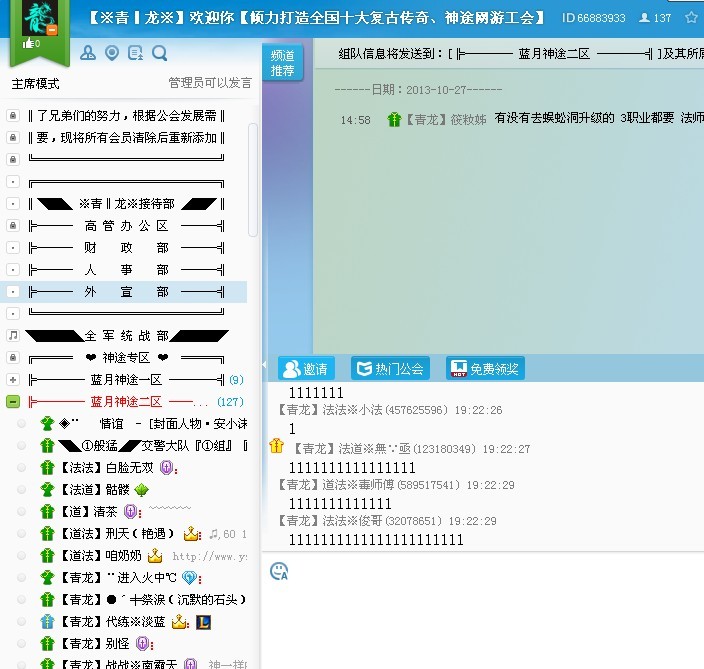Image resolution: width=704 pixels, height=669 pixels.
Task: Click the yellow vest icon beside 法道※無∵亟
Action: [277, 446]
